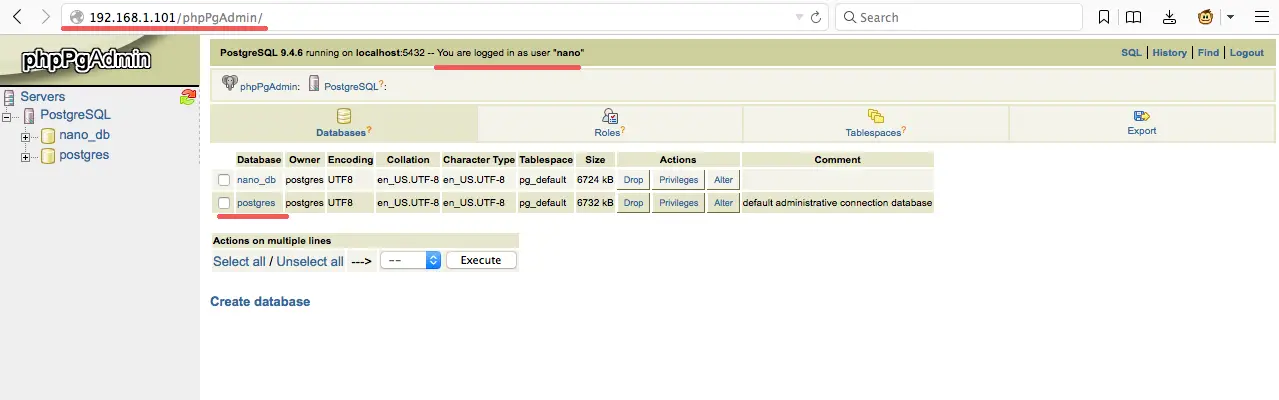Click Drop for the nano_db database
1279x400 pixels.
pos(634,179)
